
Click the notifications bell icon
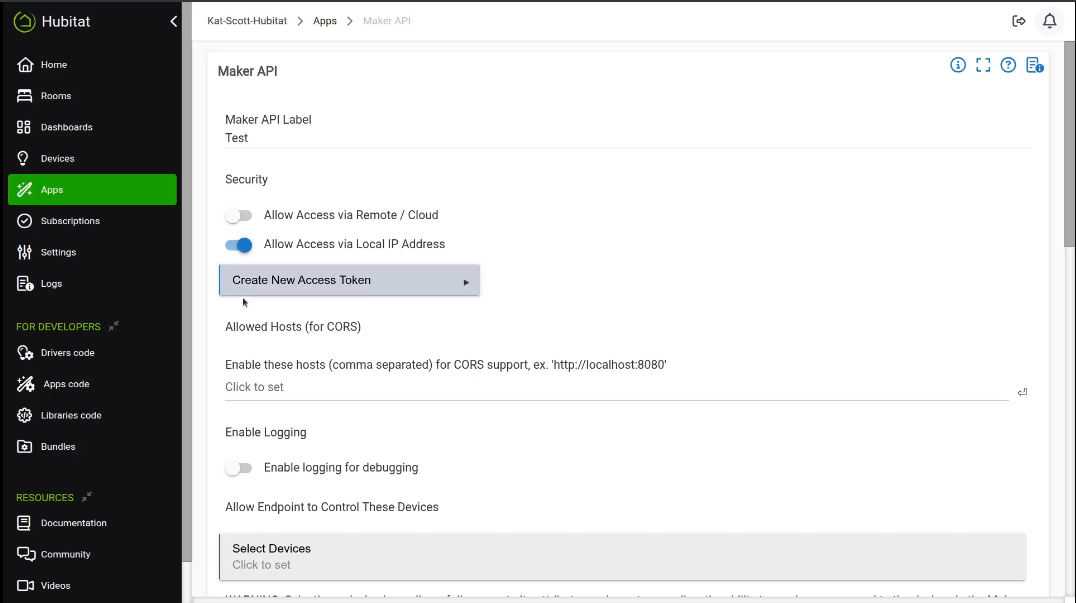[x=1049, y=21]
